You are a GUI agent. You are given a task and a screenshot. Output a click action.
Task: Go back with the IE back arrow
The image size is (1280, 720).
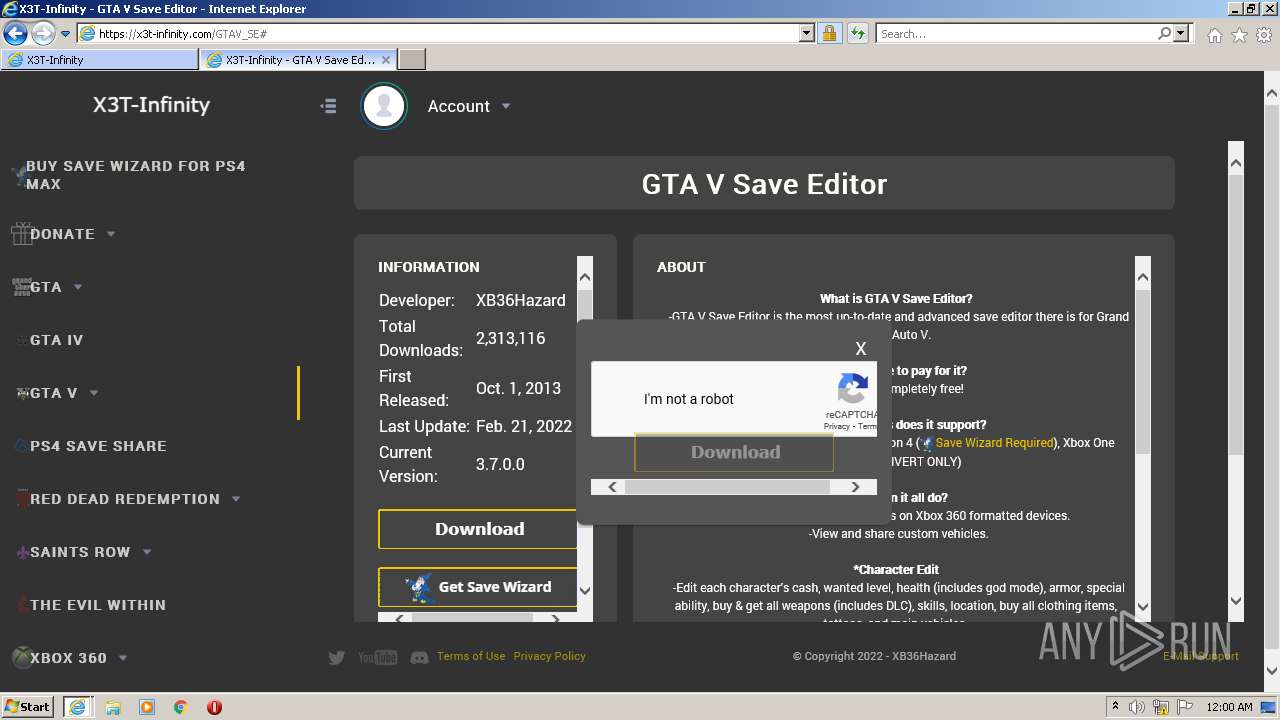(15, 33)
